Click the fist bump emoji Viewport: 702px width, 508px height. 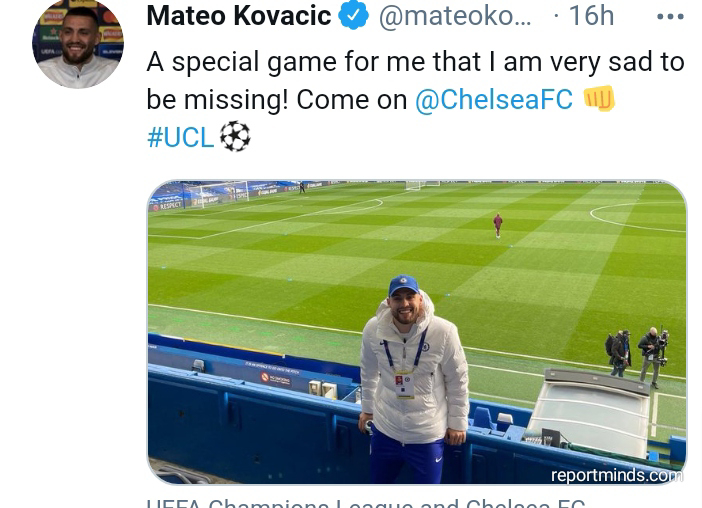tap(599, 99)
